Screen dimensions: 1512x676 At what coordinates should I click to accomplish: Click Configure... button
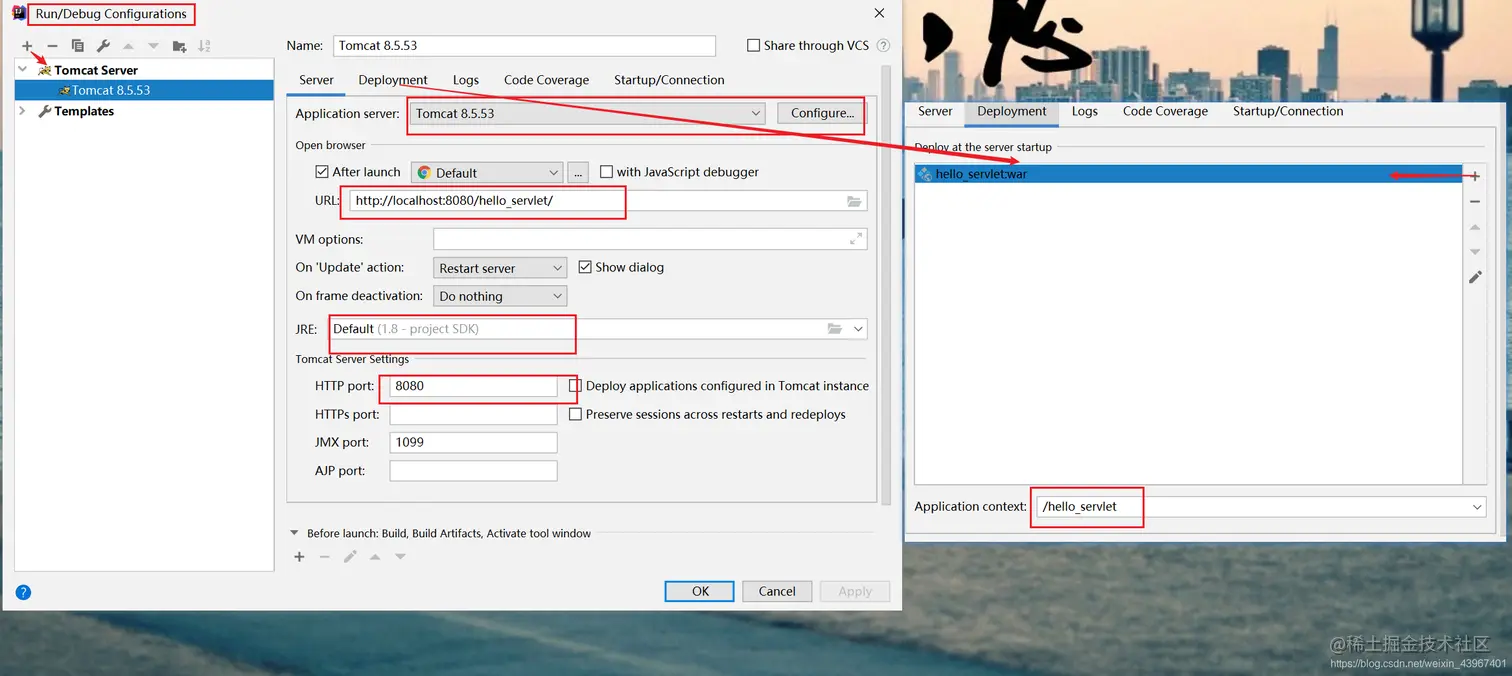coord(822,113)
